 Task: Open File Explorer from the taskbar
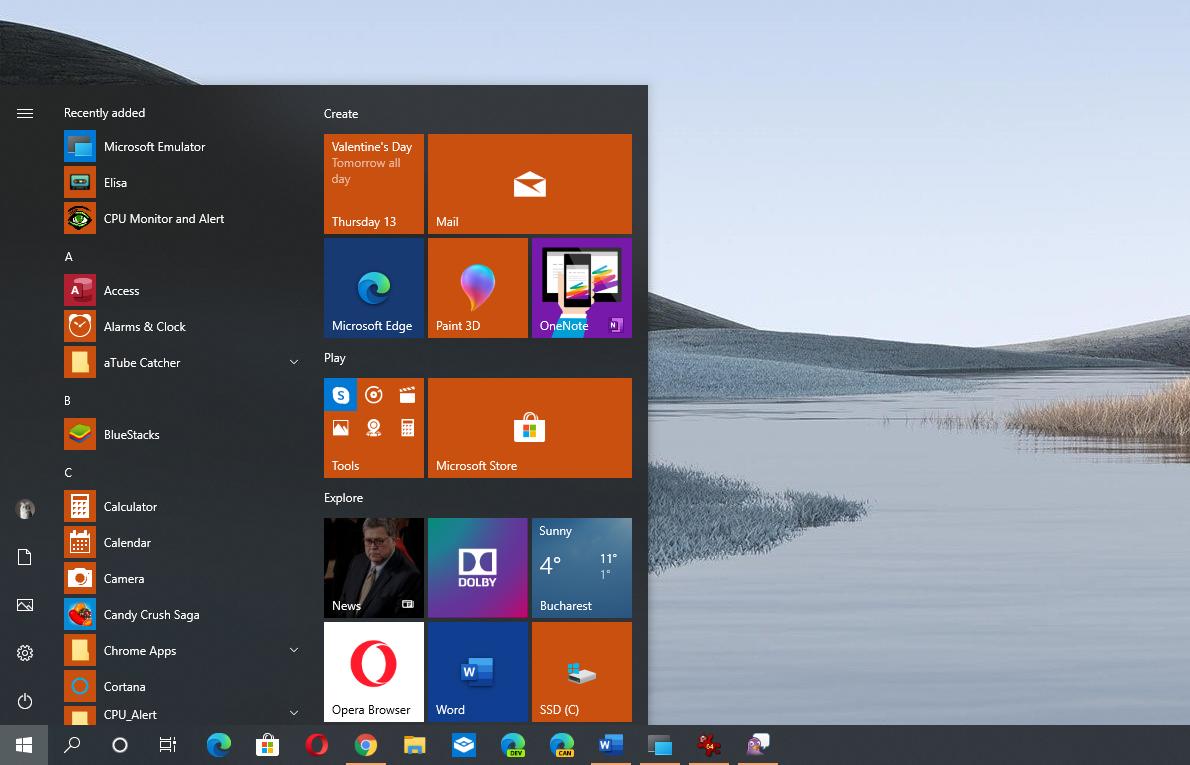tap(414, 745)
